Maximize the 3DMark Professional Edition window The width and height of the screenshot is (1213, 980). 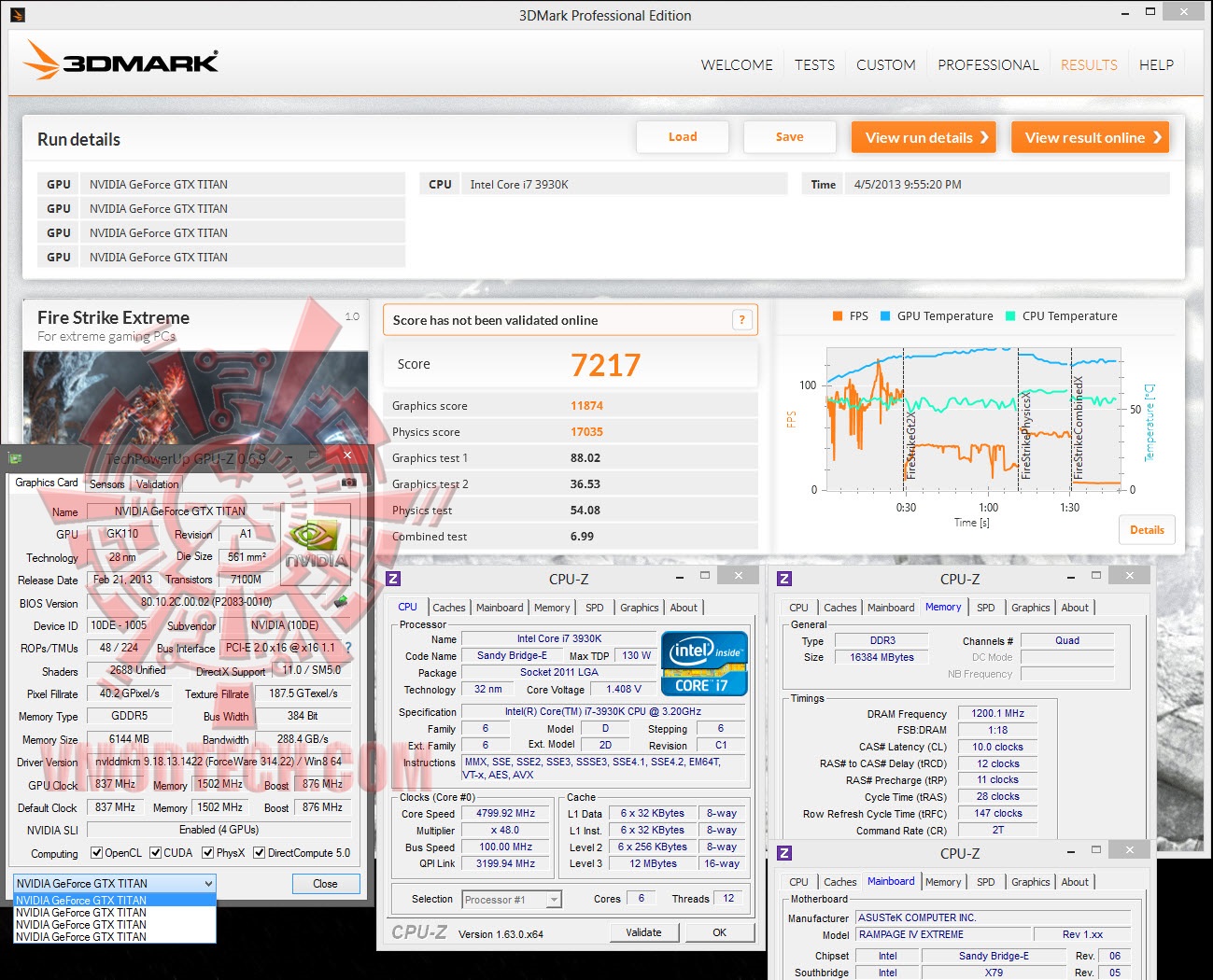point(1150,12)
